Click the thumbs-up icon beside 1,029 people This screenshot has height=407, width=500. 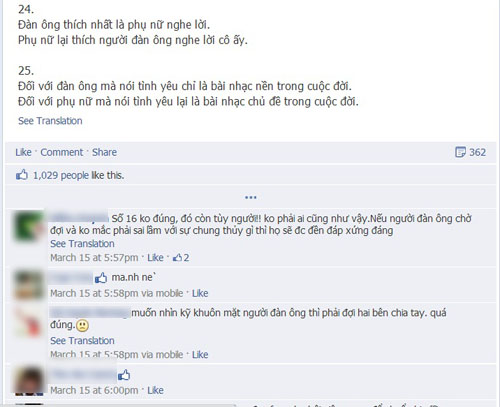point(22,175)
